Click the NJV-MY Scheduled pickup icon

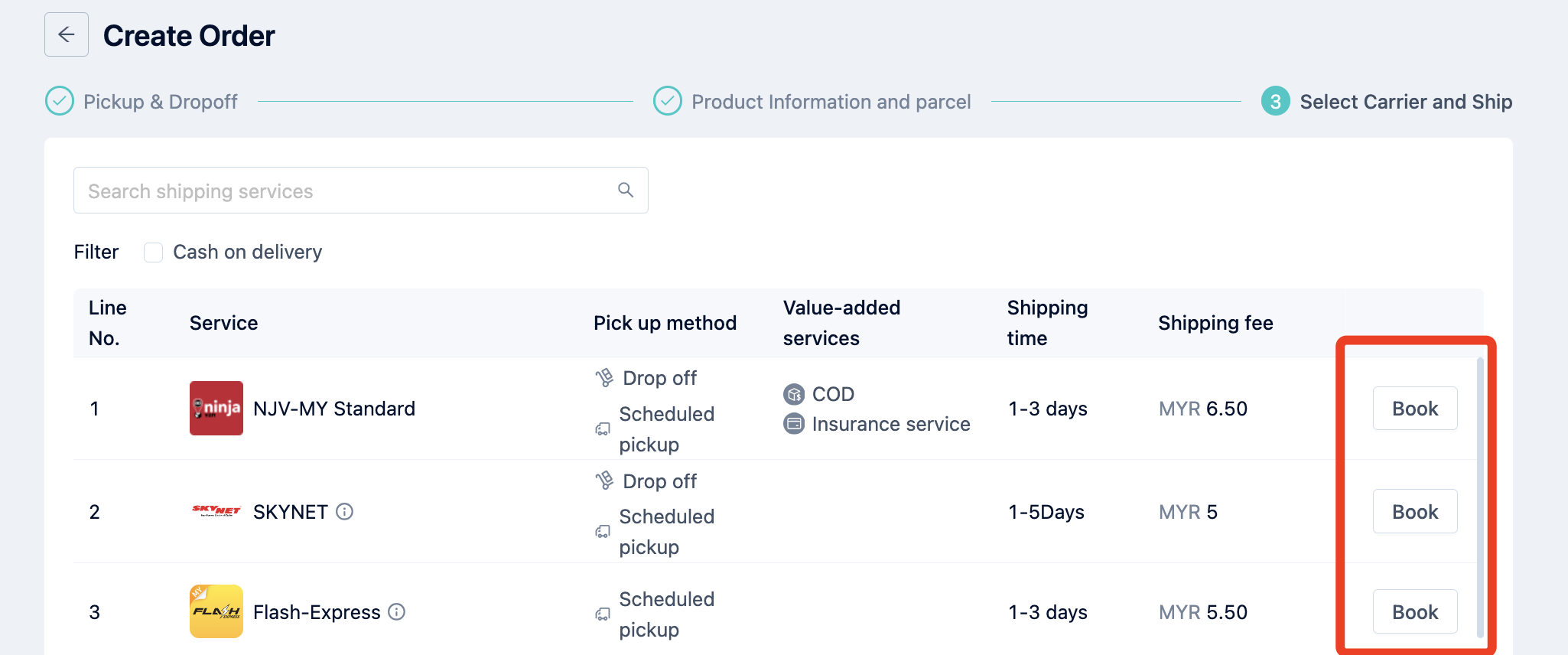click(x=603, y=429)
